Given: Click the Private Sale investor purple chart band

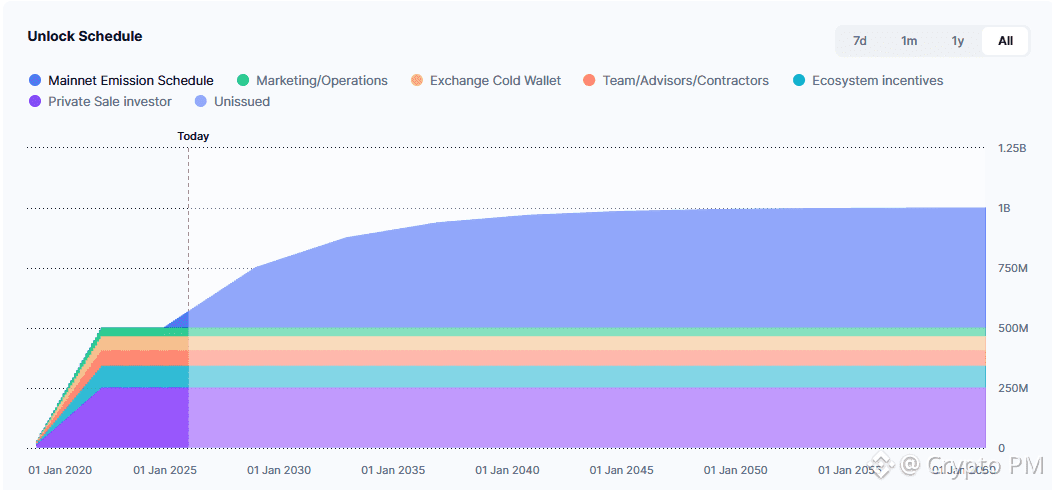Looking at the screenshot, I should click(600, 417).
